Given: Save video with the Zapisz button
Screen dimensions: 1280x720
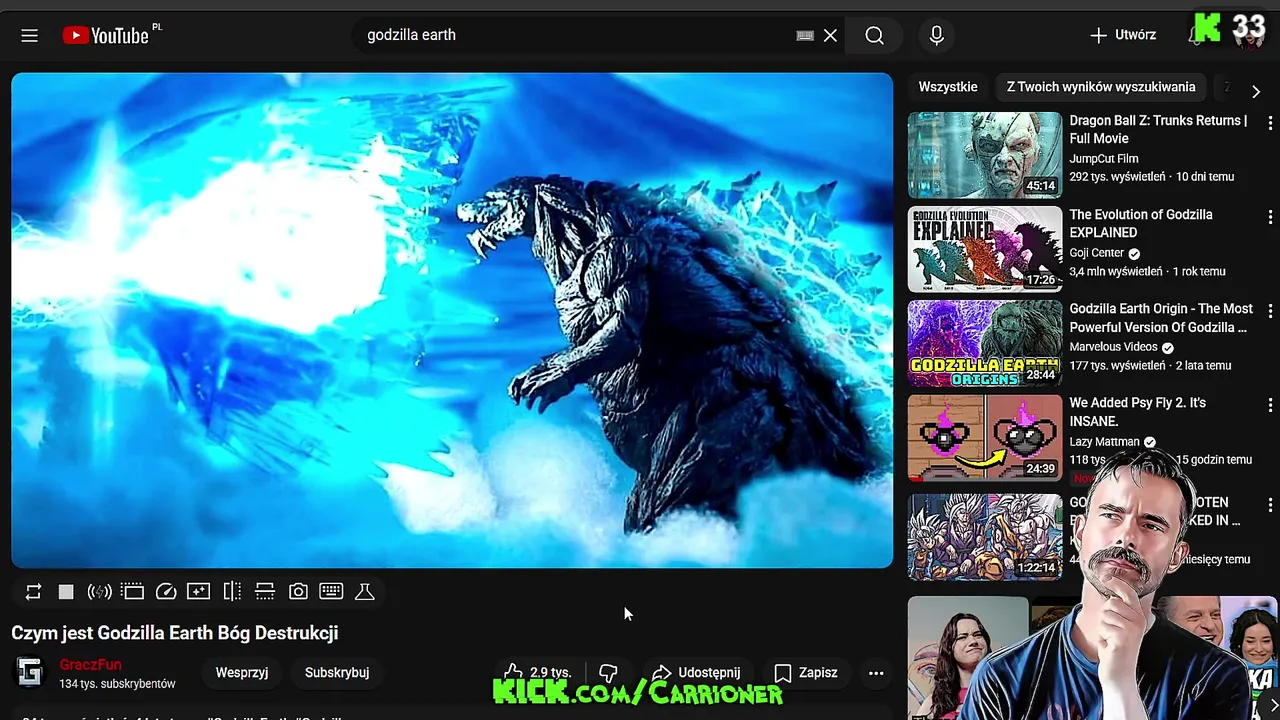Looking at the screenshot, I should (x=806, y=673).
